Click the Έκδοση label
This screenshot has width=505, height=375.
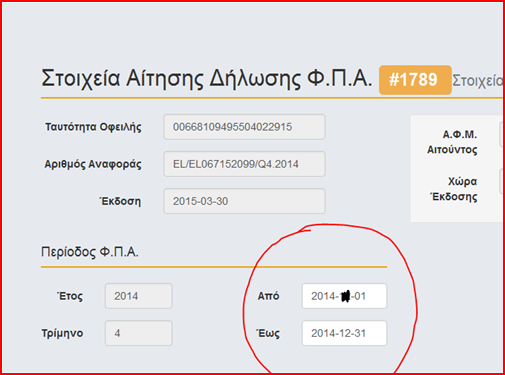point(121,201)
